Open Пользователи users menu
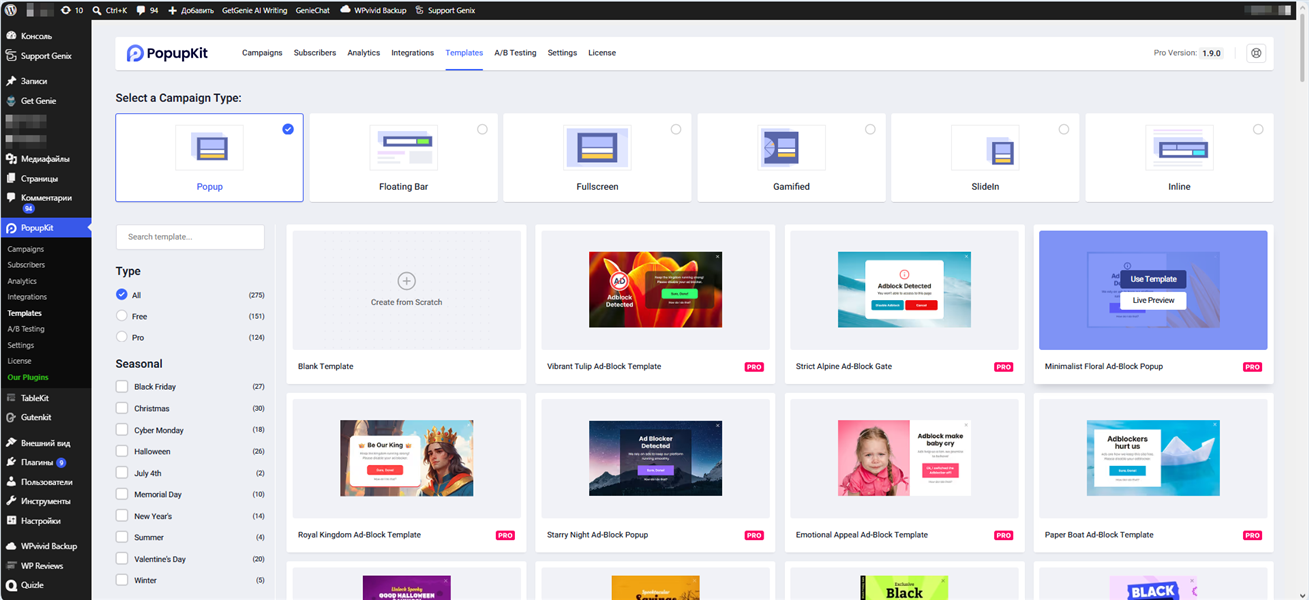Viewport: 1309px width, 600px height. (45, 482)
